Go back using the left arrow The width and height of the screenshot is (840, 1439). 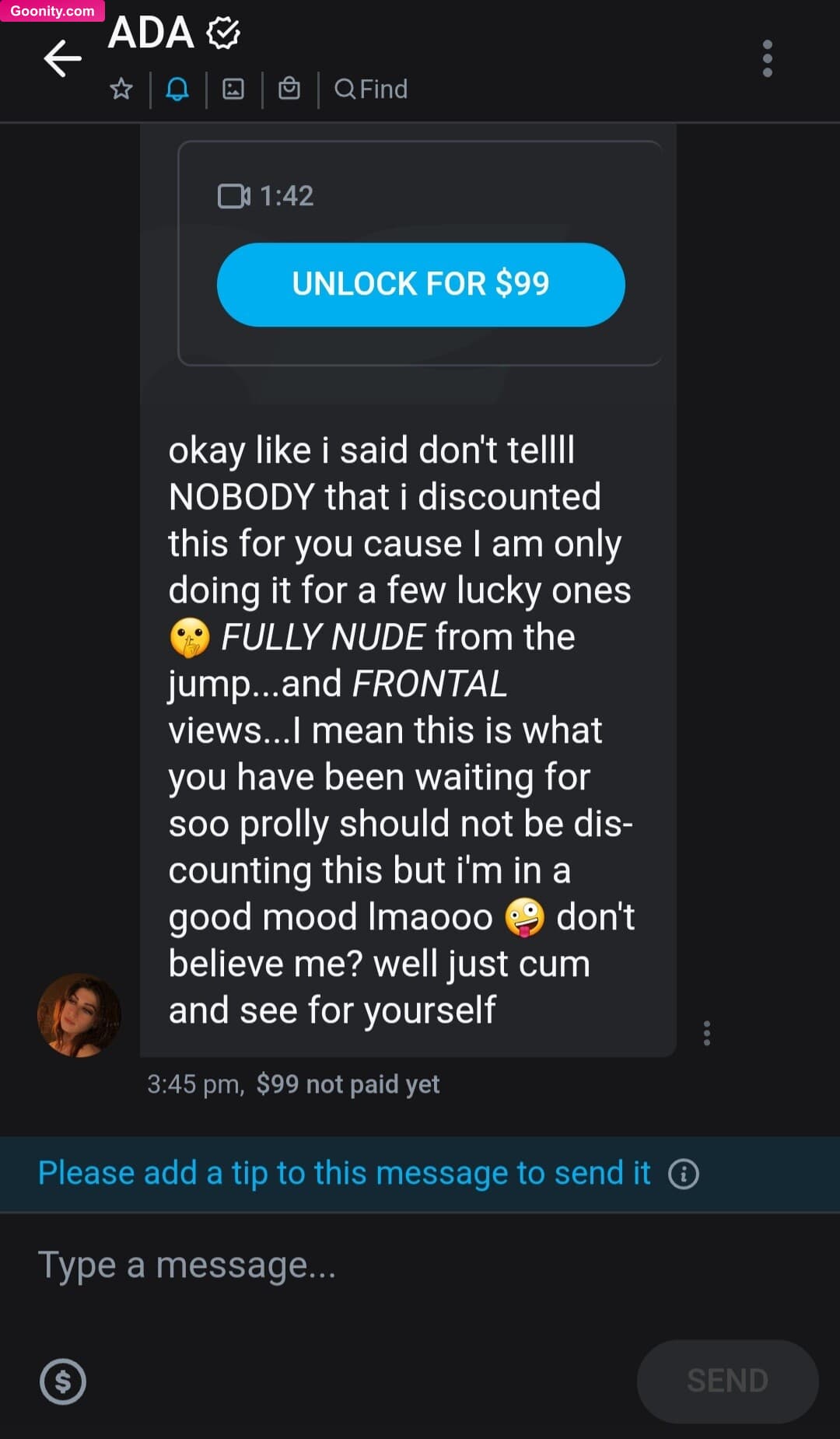click(63, 59)
